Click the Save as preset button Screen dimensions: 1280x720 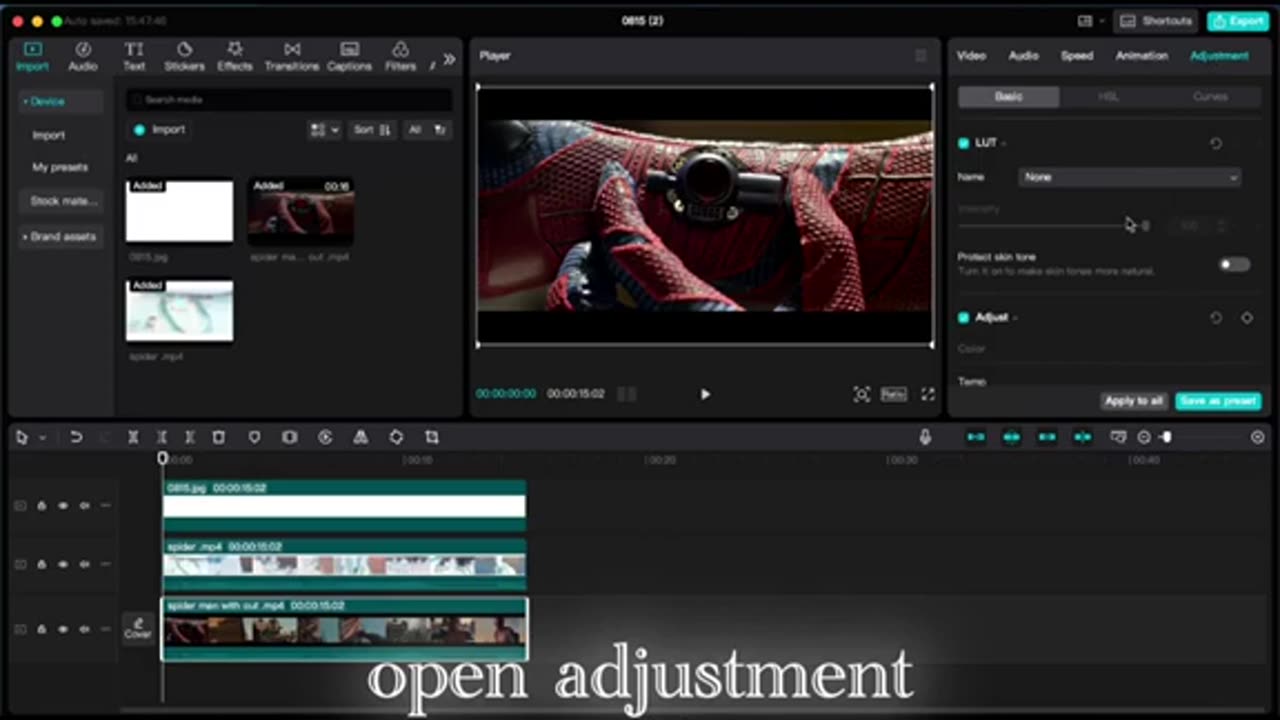1218,401
